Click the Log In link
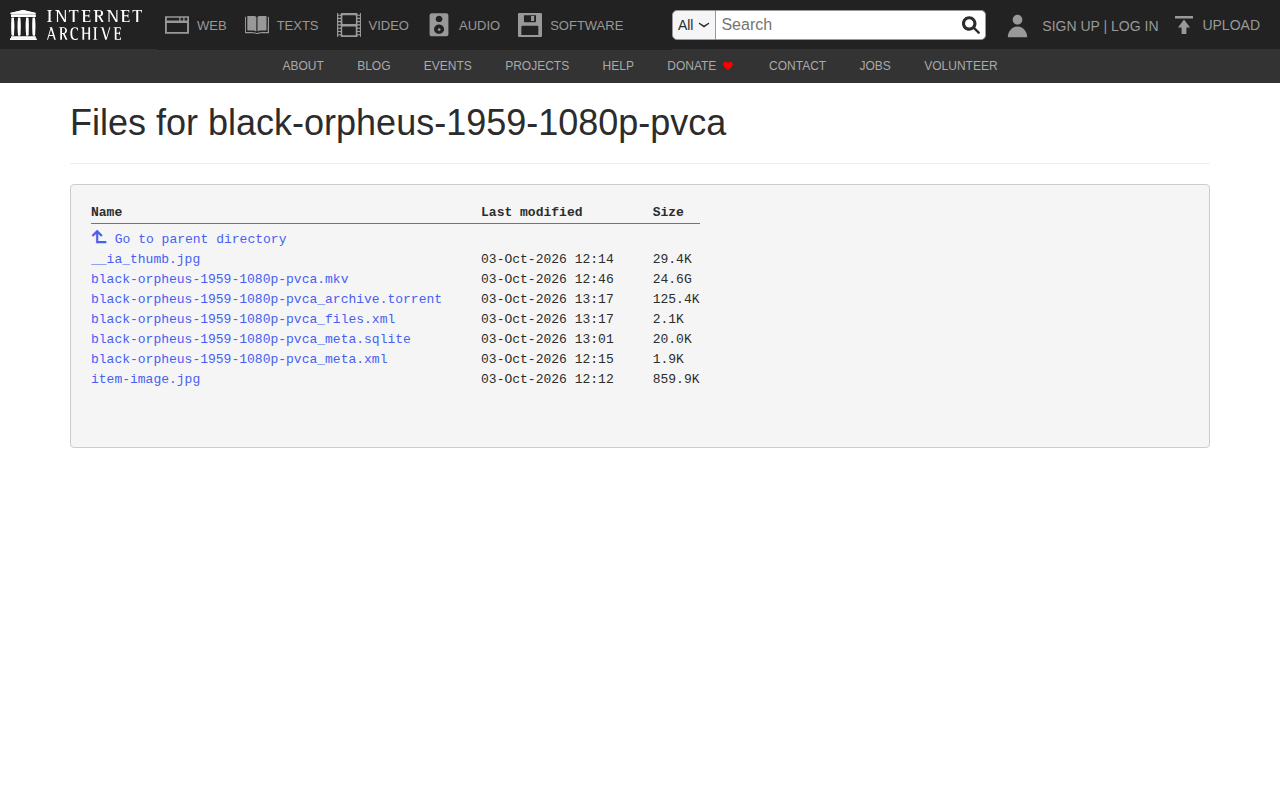1280x800 pixels. [1135, 26]
